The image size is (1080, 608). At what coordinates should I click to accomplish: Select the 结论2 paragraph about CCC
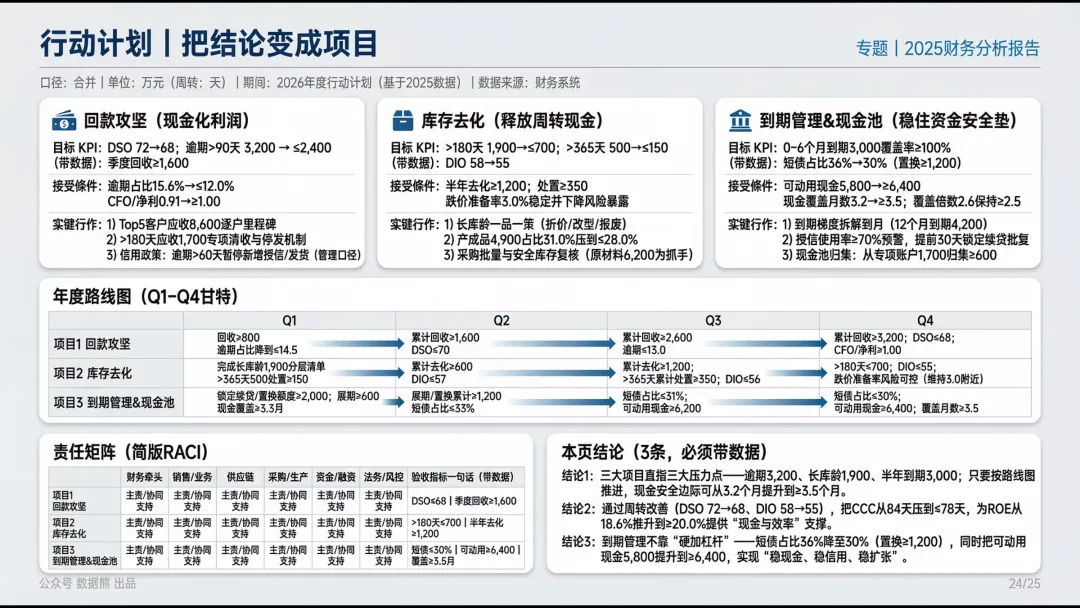click(792, 516)
